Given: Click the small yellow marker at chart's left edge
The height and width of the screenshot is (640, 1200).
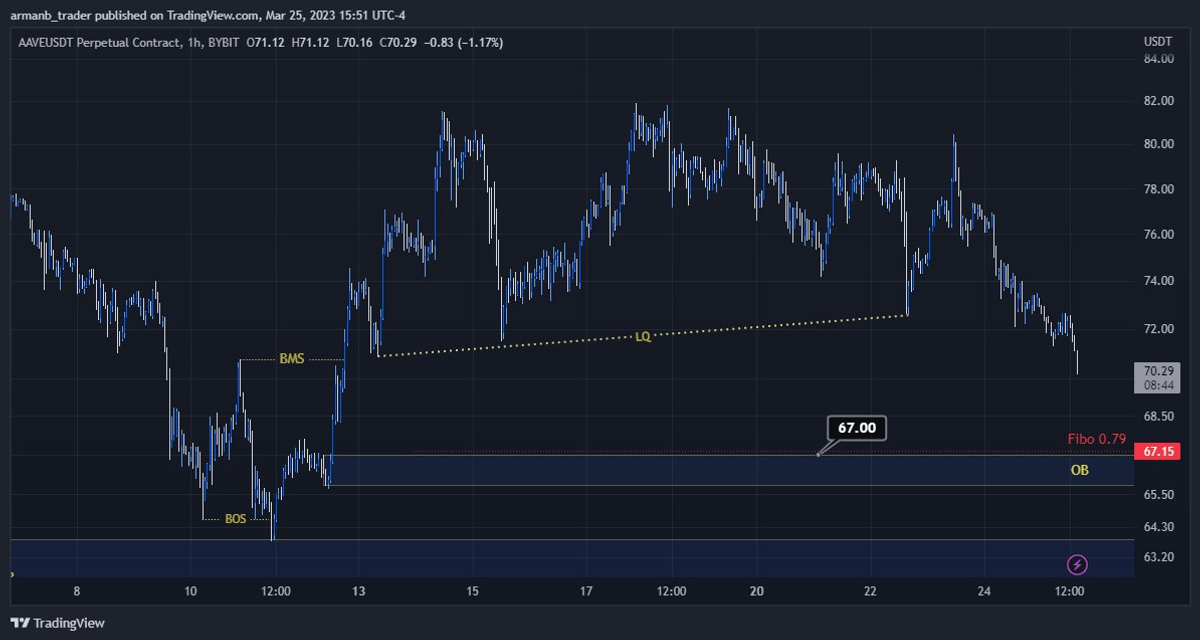Looking at the screenshot, I should (x=11, y=575).
